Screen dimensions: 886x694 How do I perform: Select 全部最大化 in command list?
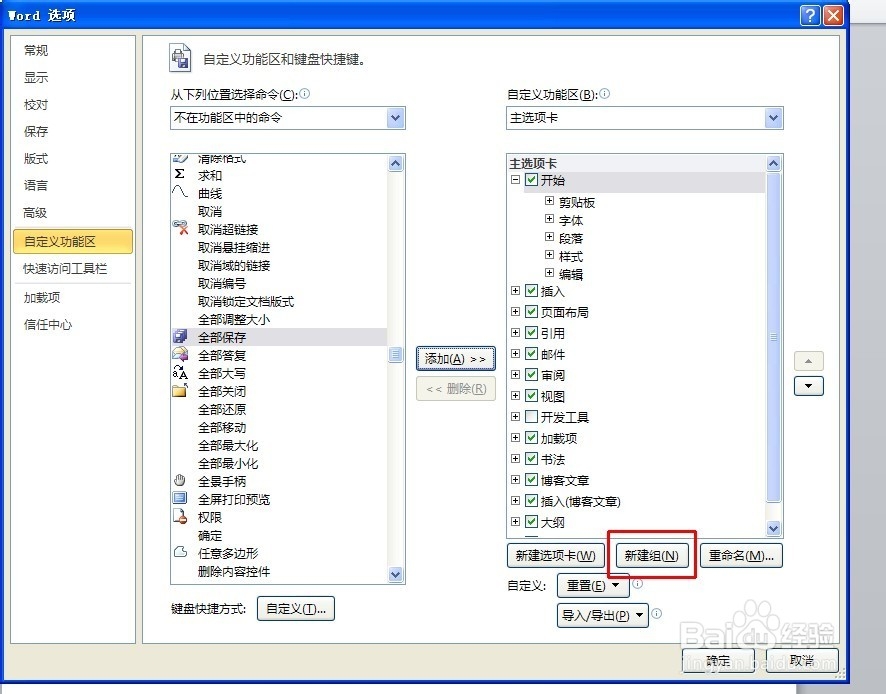(228, 445)
